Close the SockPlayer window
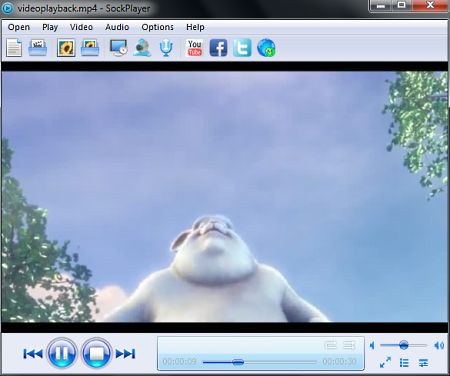 430,6
